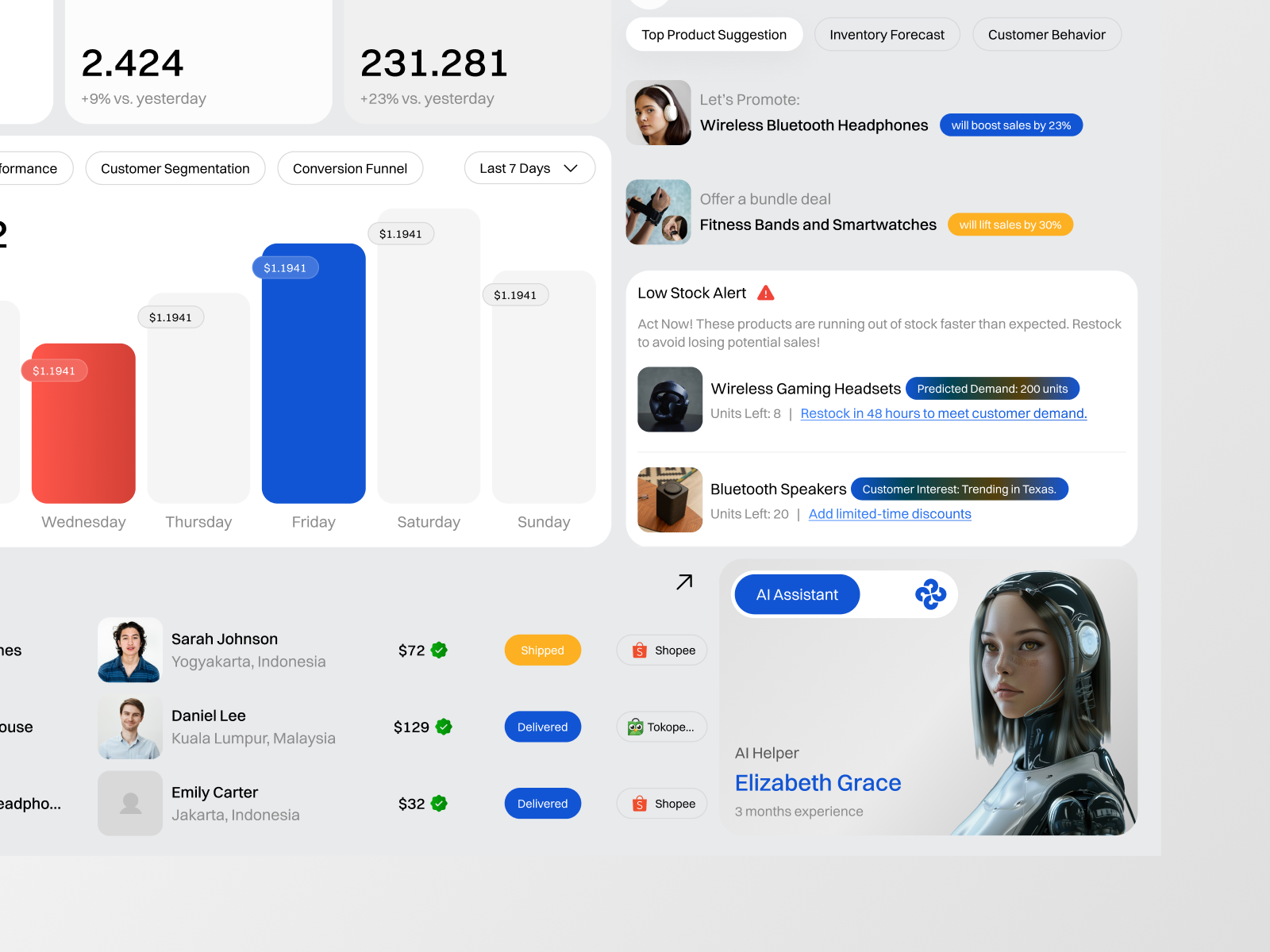
Task: Click the blue Friday bar on the chart
Action: tap(314, 373)
